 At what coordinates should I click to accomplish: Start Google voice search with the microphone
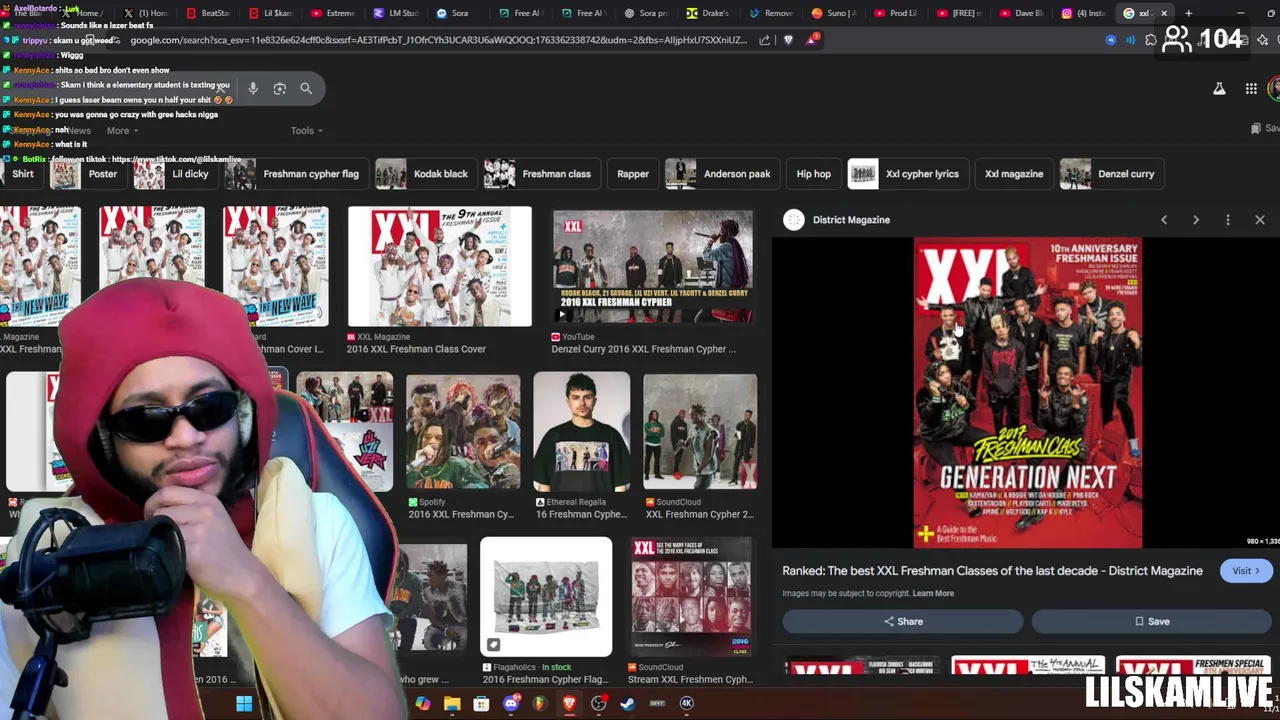pyautogui.click(x=253, y=88)
